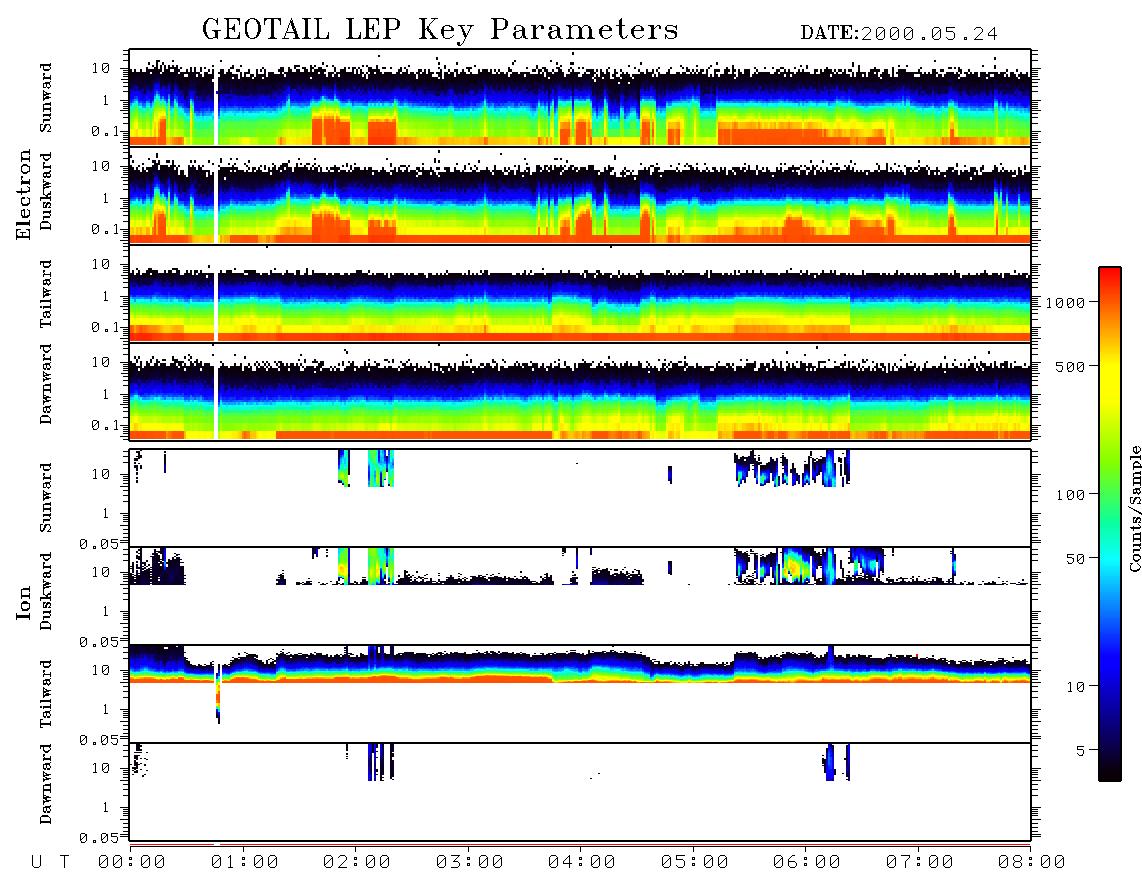The height and width of the screenshot is (880, 1142).
Task: Pick the red top of the colorbar
Action: (x=1110, y=274)
